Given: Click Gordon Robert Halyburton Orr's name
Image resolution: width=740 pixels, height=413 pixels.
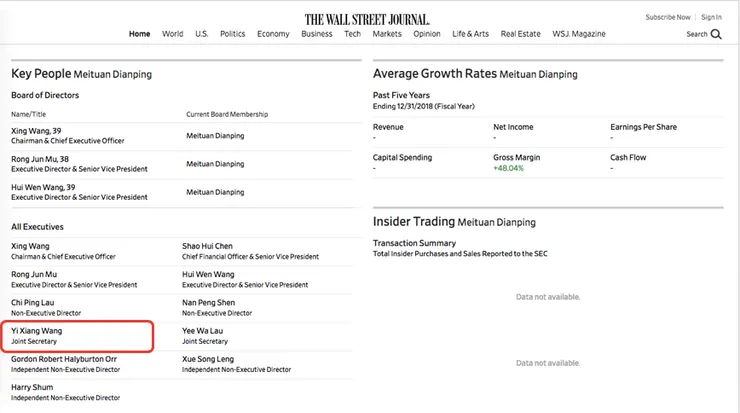Looking at the screenshot, I should tap(62, 358).
